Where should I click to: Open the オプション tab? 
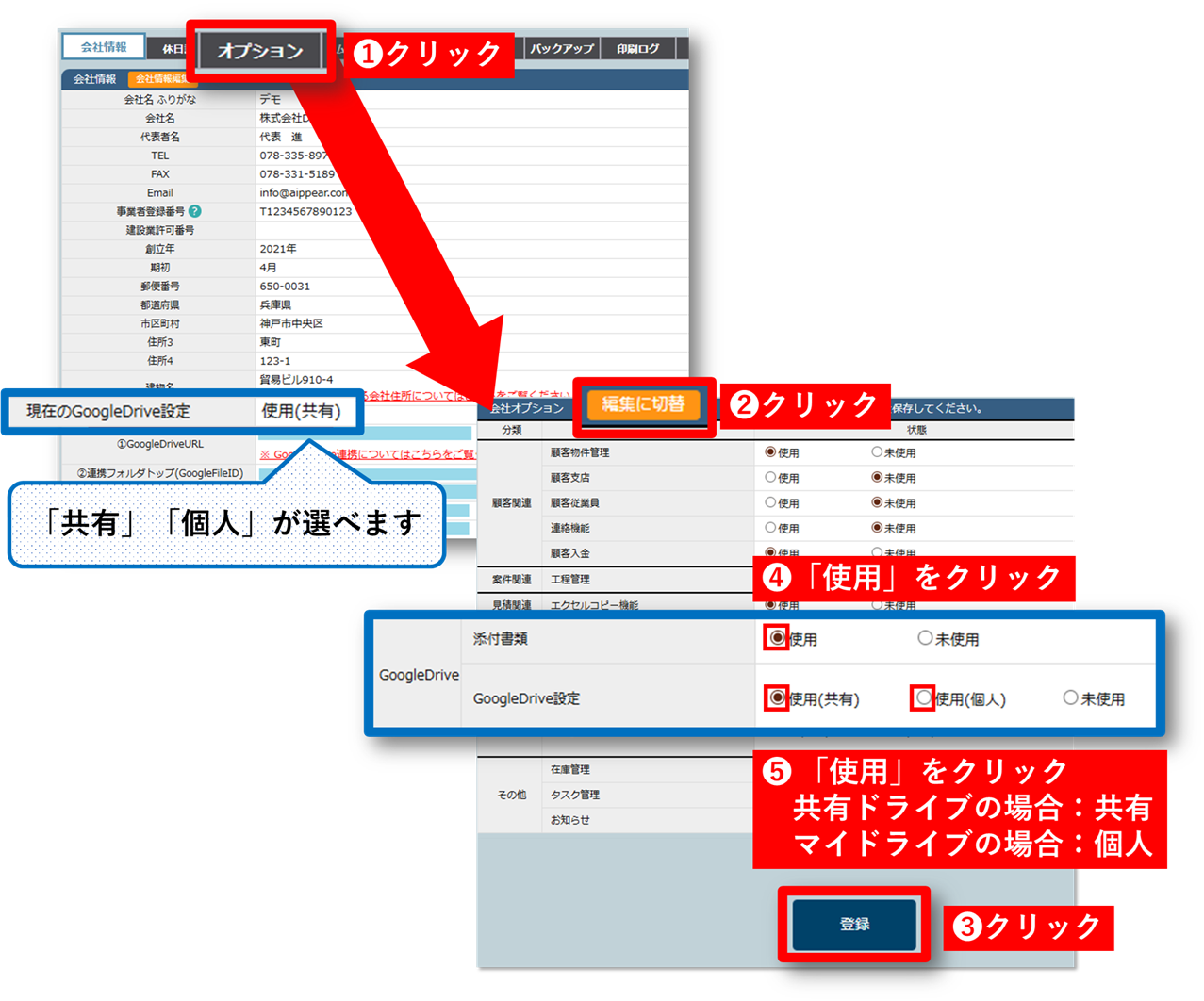260,51
